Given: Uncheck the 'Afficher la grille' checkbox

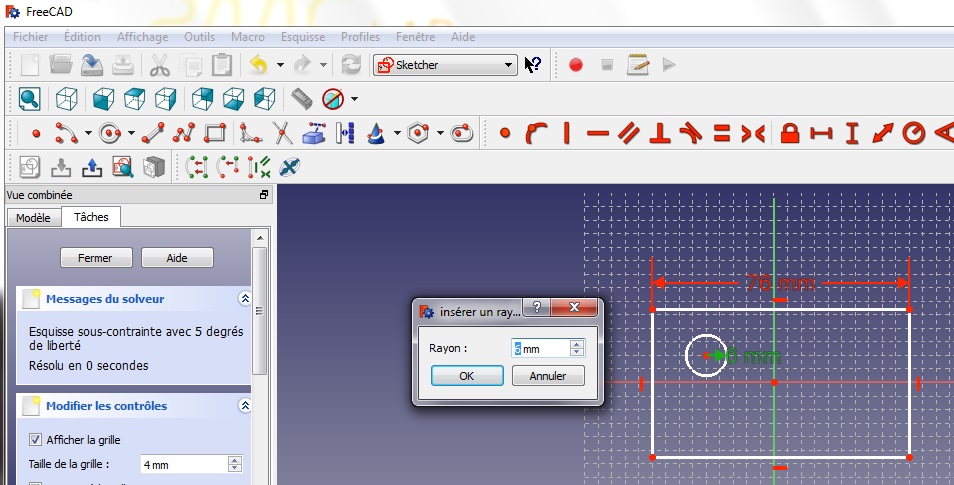Looking at the screenshot, I should [x=36, y=439].
